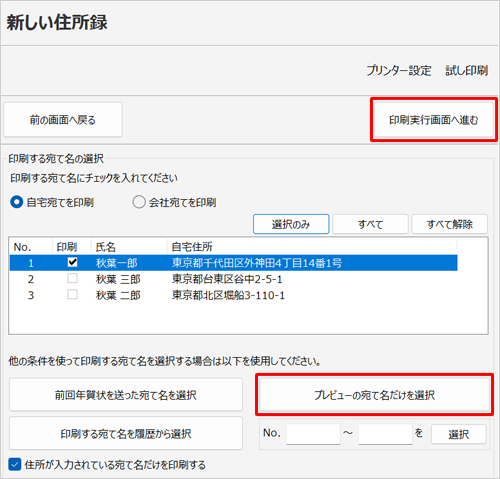The width and height of the screenshot is (500, 479).
Task: Select 会社宛てを印刷 radio button
Action: pyautogui.click(x=139, y=202)
